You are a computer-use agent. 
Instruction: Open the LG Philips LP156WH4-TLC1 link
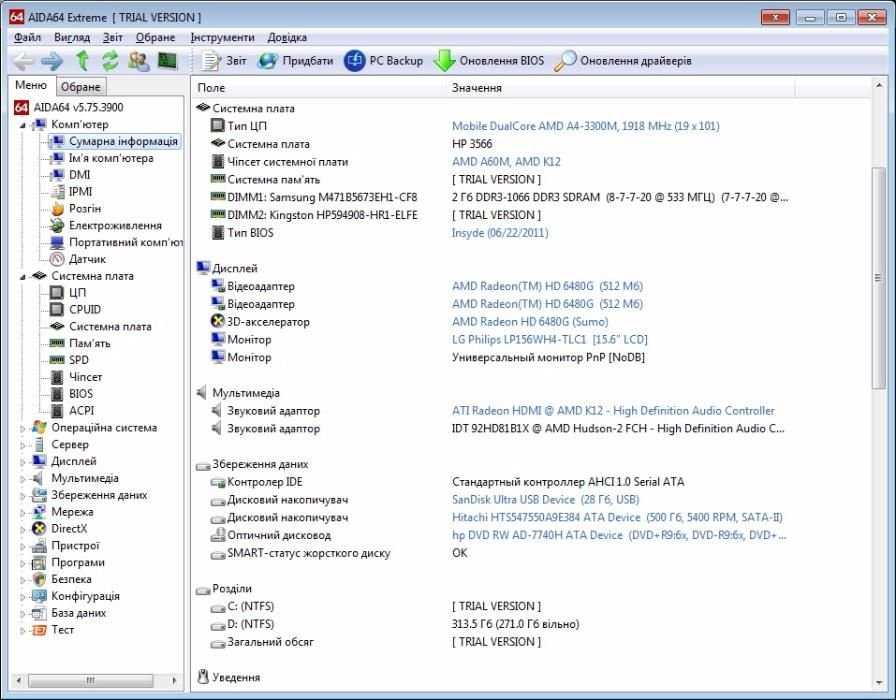point(549,339)
